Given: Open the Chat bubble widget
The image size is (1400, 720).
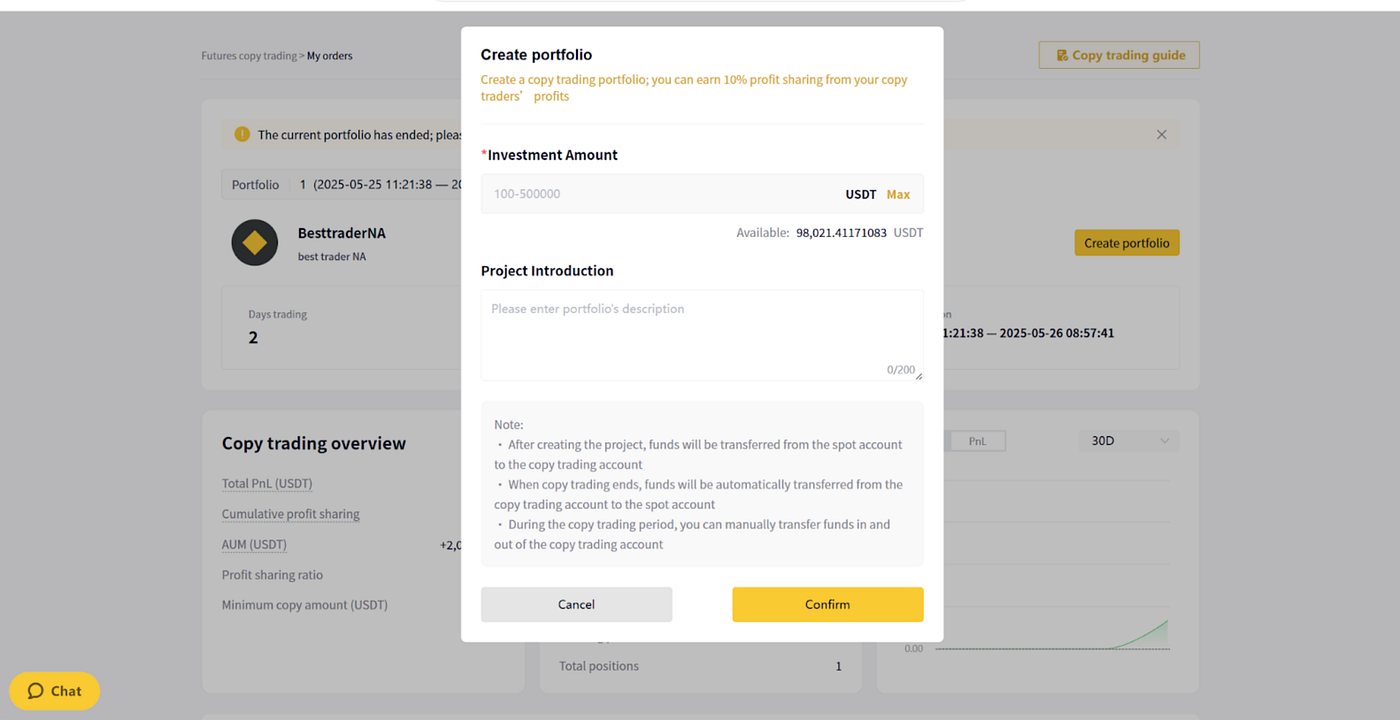Looking at the screenshot, I should click(54, 691).
